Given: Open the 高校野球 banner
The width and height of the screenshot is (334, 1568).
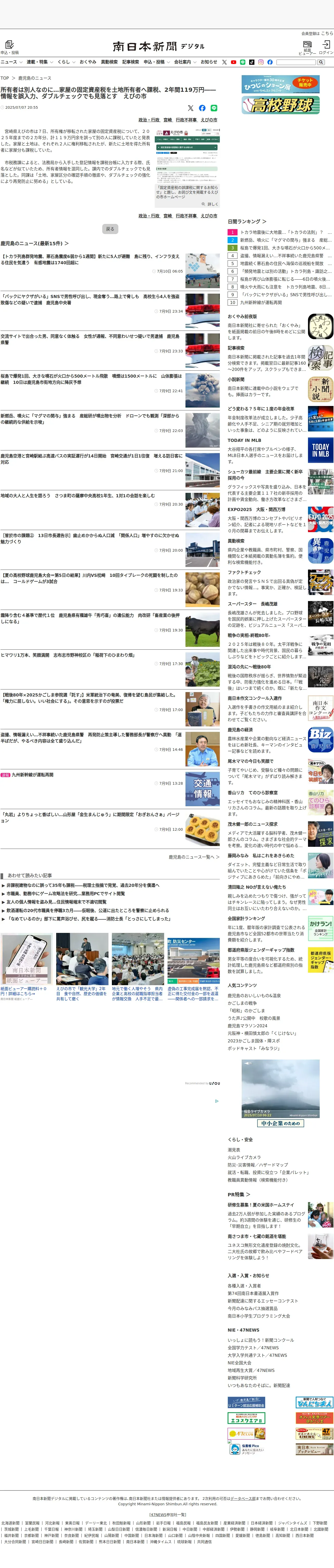Looking at the screenshot, I should point(280,105).
